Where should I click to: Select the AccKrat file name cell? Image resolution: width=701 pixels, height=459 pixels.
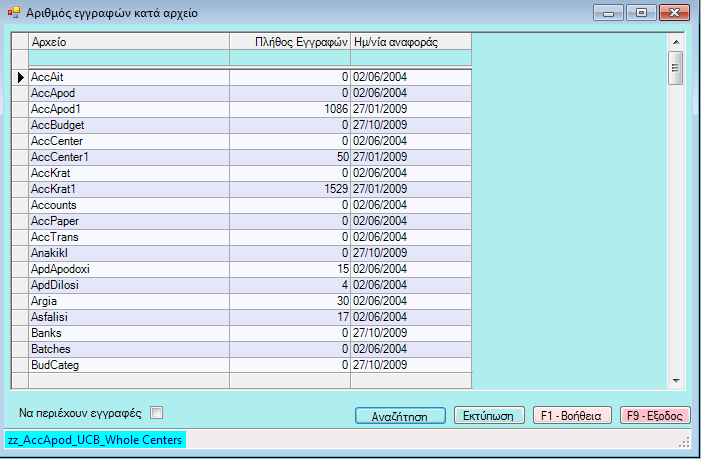129,173
